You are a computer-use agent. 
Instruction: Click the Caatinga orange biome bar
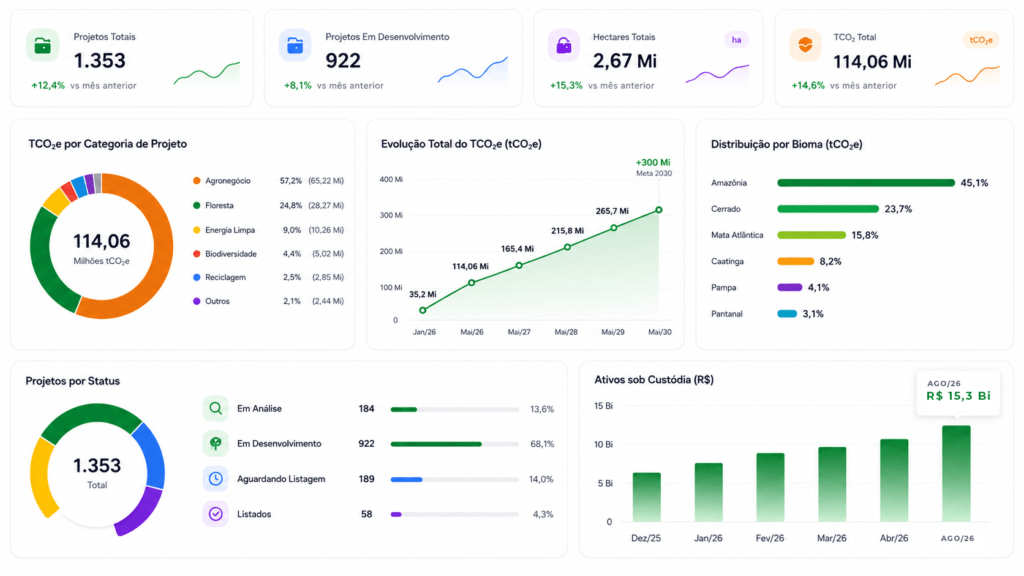(795, 261)
